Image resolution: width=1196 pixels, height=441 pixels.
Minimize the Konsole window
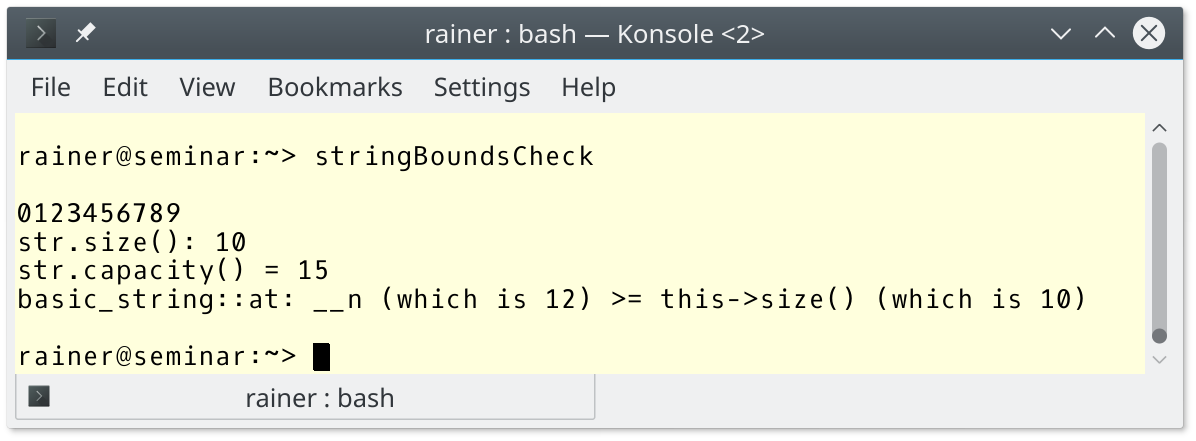pyautogui.click(x=1061, y=34)
